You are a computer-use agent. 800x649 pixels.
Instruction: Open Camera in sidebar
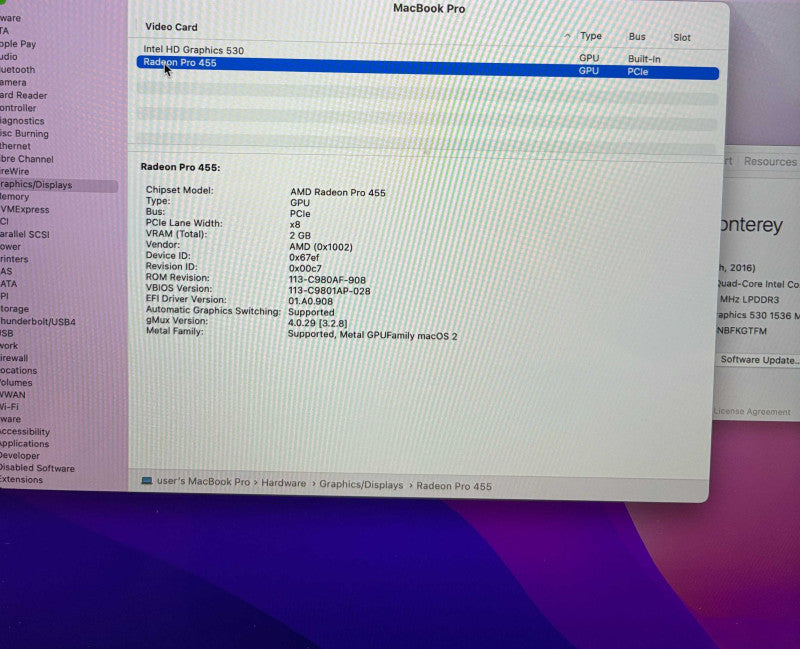pos(13,82)
